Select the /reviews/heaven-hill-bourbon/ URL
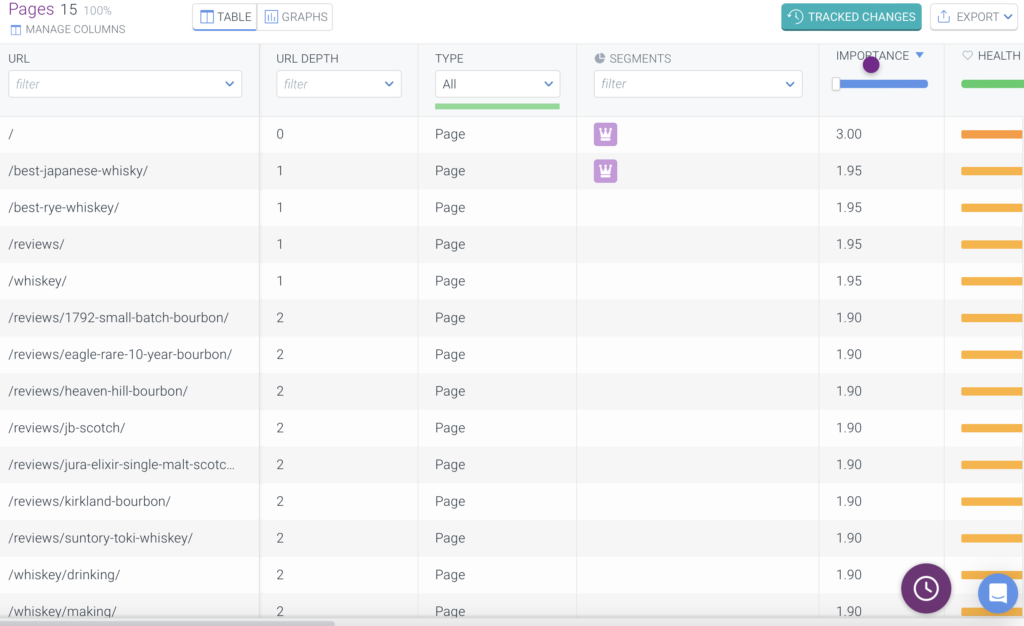Screen dimensions: 1024x626 (98, 391)
